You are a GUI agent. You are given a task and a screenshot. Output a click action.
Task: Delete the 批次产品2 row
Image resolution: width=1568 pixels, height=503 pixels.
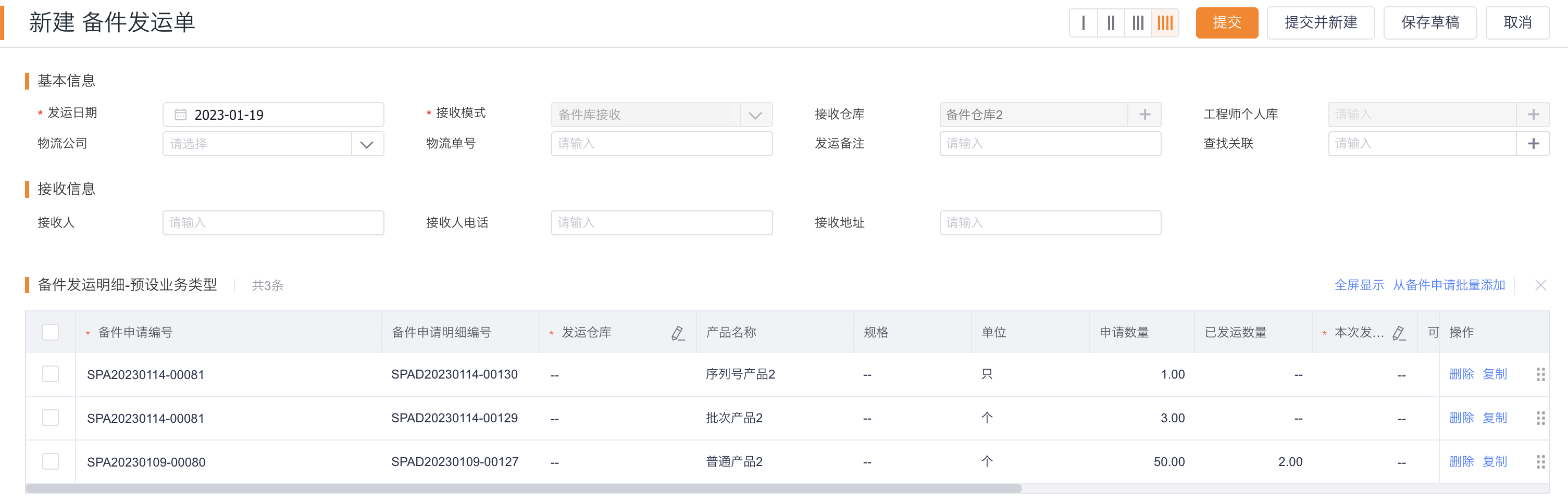point(1461,418)
